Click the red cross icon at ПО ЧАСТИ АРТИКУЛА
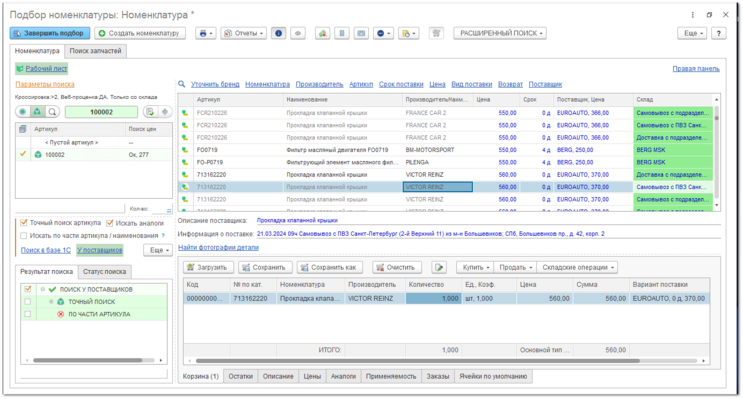The image size is (743, 399). tap(61, 314)
